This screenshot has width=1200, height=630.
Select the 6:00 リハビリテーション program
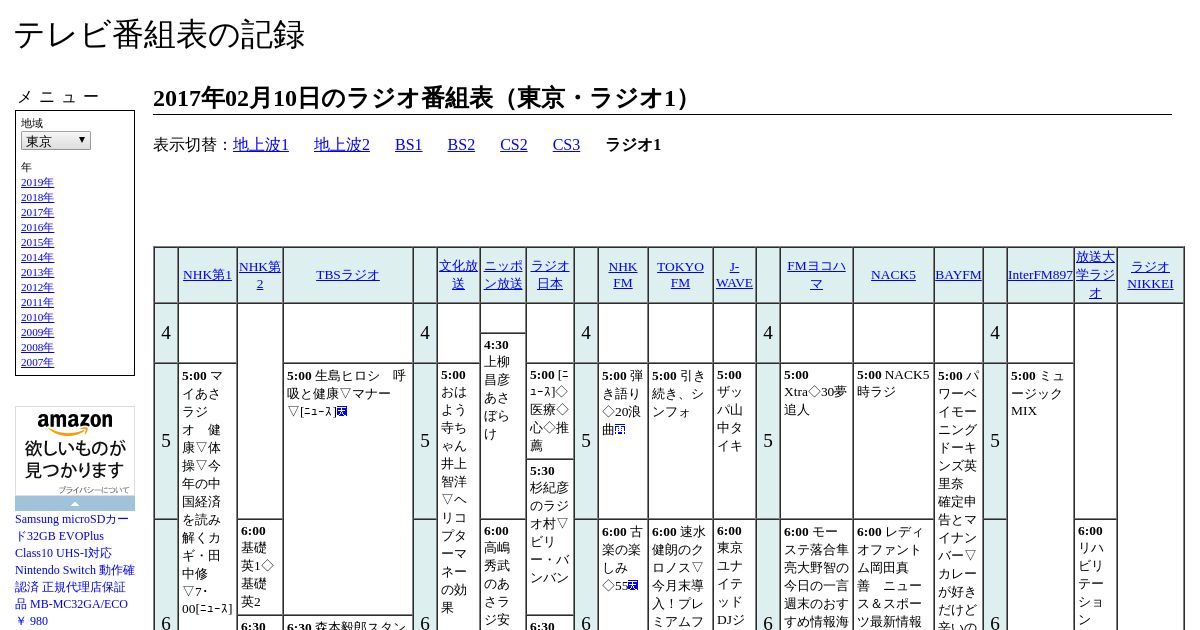(x=1095, y=575)
